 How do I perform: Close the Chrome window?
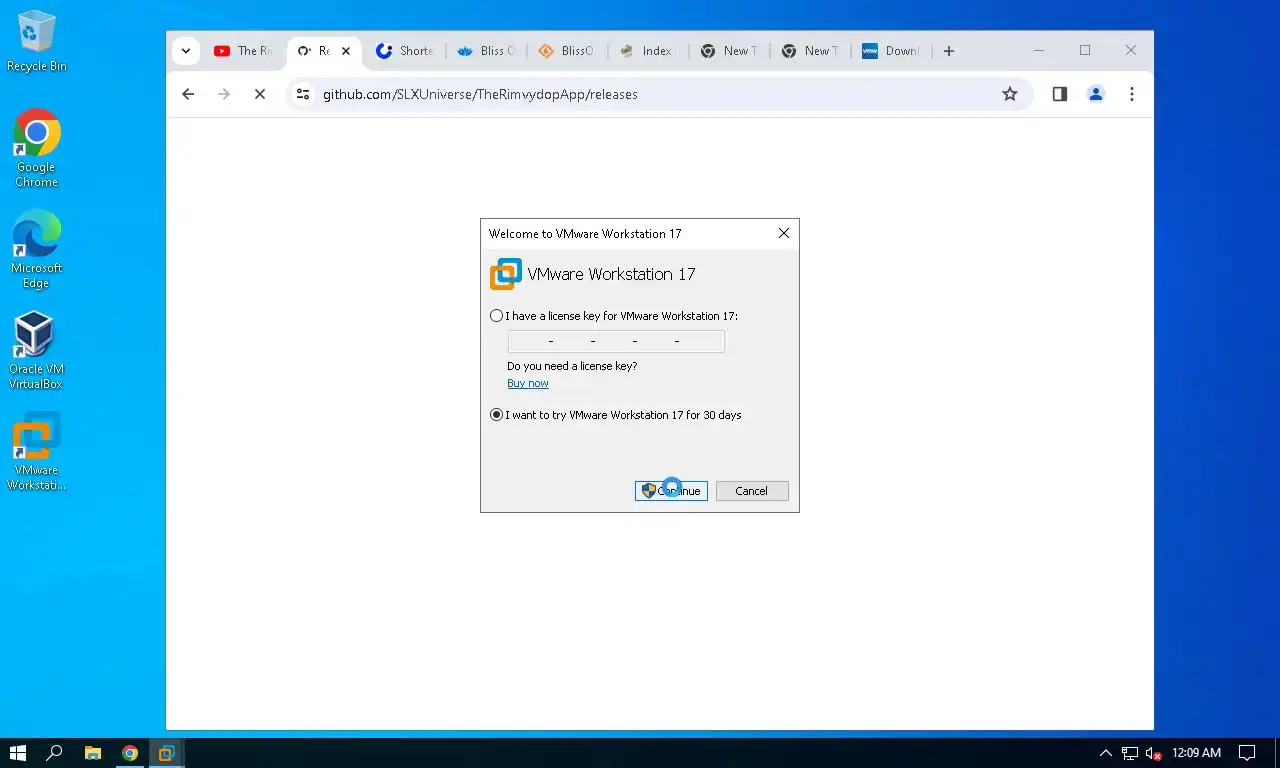[x=1131, y=50]
